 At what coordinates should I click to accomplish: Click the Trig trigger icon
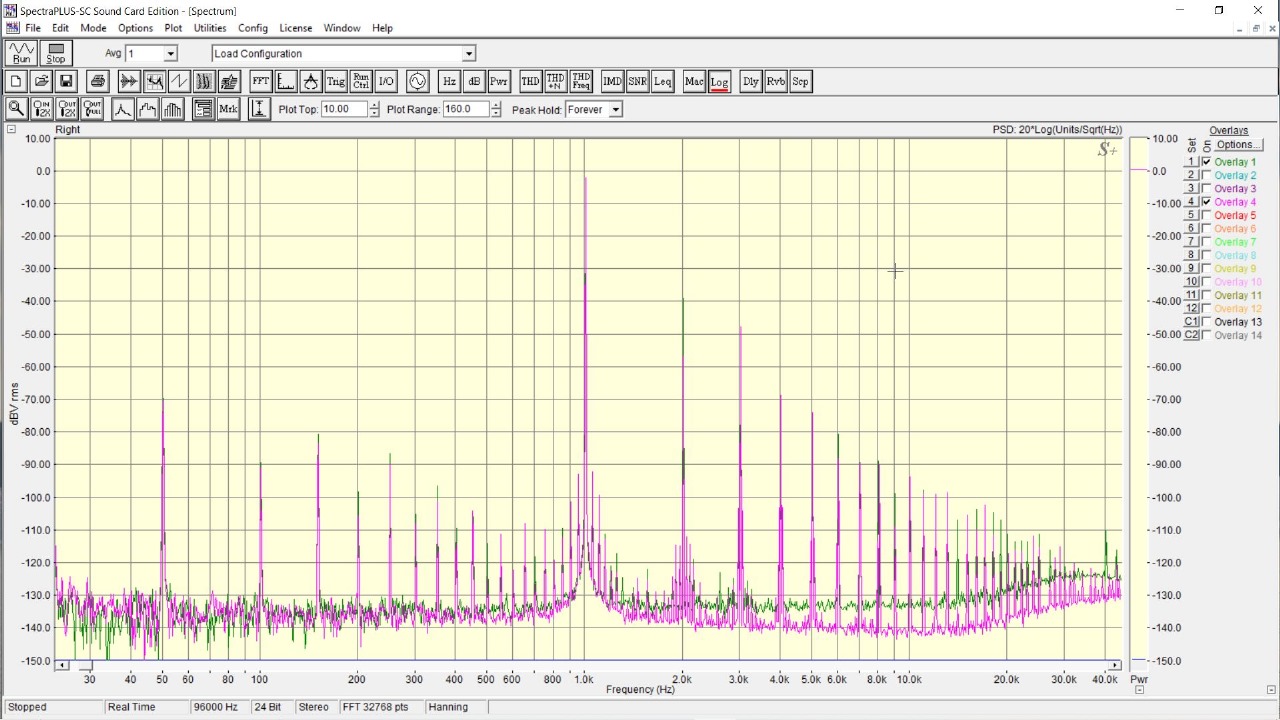(x=335, y=82)
